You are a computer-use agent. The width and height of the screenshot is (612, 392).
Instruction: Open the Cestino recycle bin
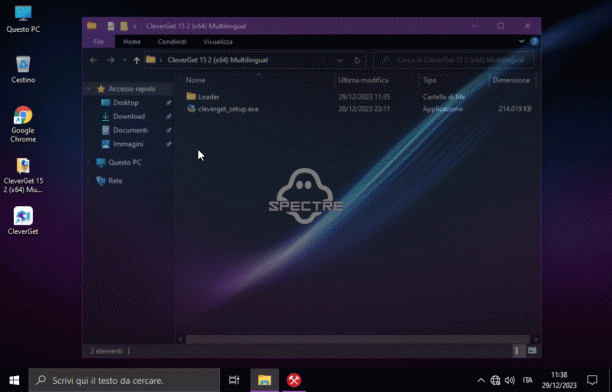coord(23,69)
